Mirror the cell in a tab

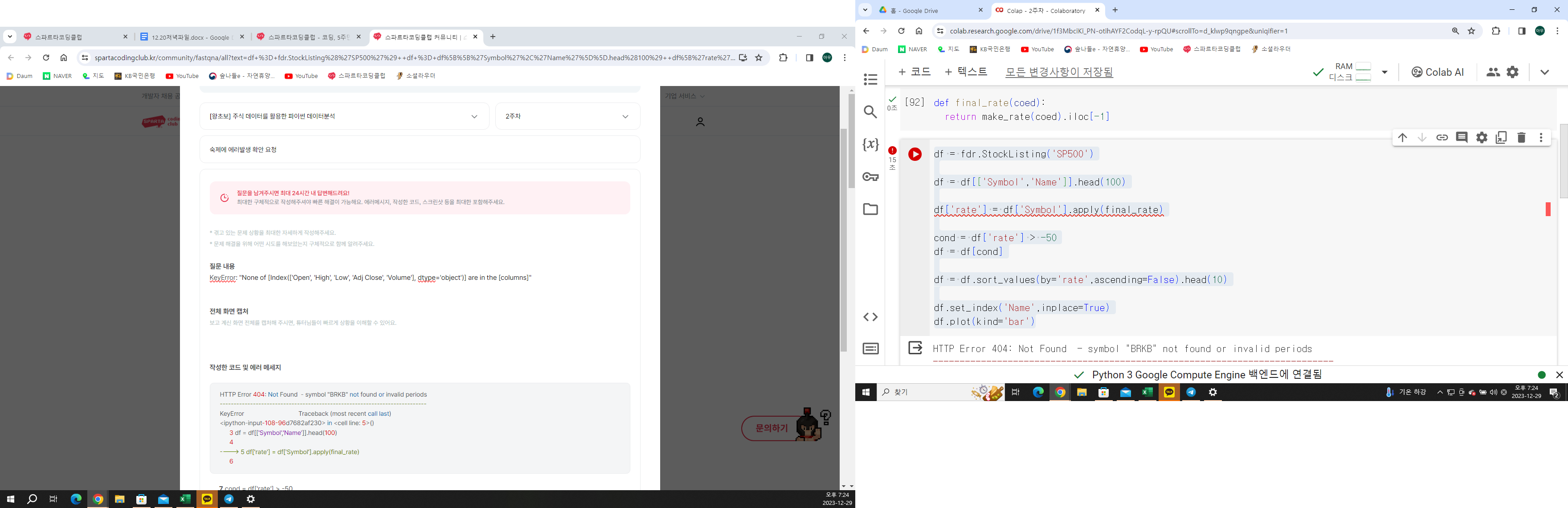[1501, 138]
